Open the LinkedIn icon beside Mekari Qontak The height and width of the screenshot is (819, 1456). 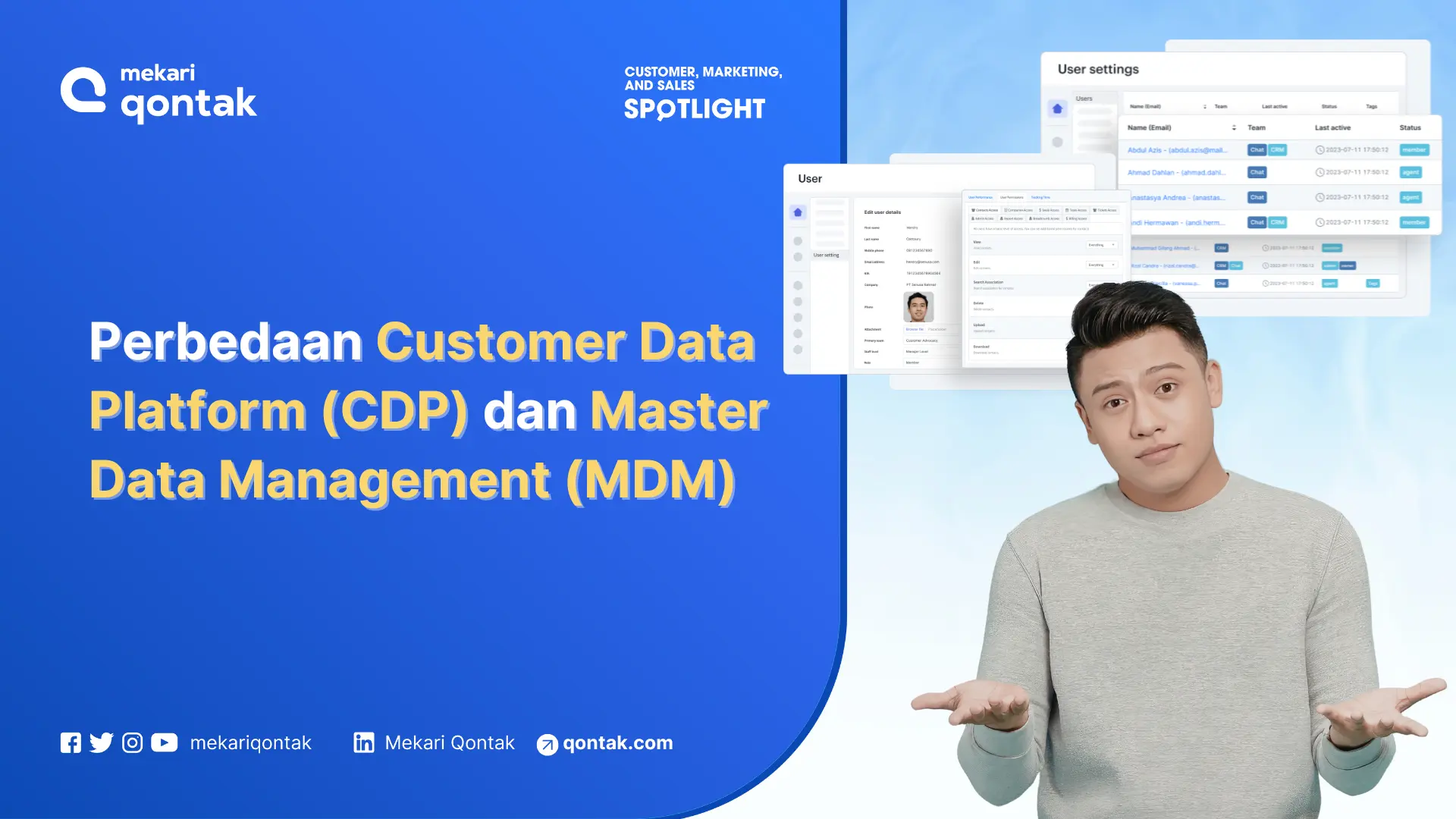(364, 742)
